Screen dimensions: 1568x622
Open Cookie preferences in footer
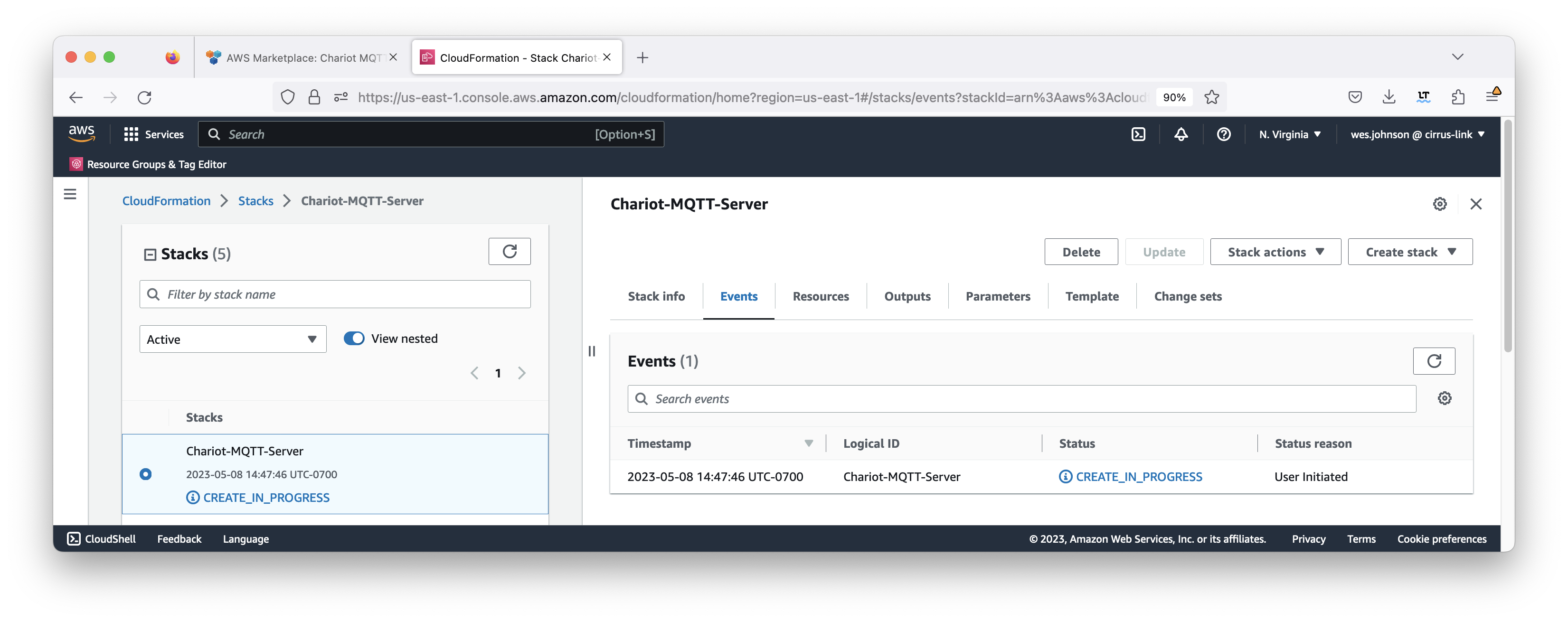coord(1441,538)
